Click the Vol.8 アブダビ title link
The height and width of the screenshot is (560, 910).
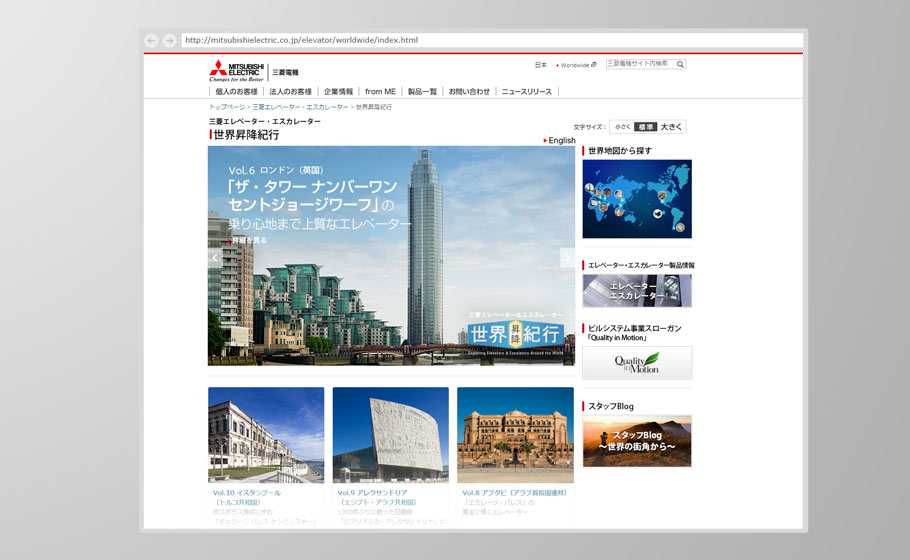pos(514,493)
